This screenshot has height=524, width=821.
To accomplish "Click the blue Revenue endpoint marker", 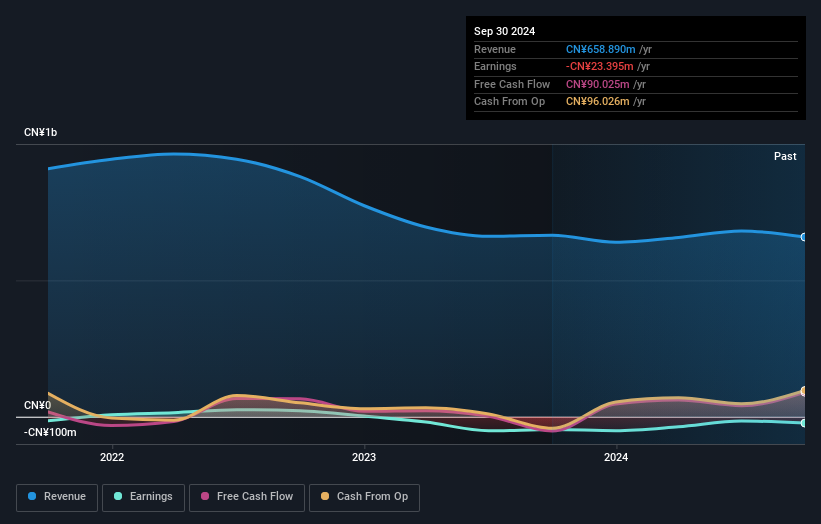I will pyautogui.click(x=804, y=237).
